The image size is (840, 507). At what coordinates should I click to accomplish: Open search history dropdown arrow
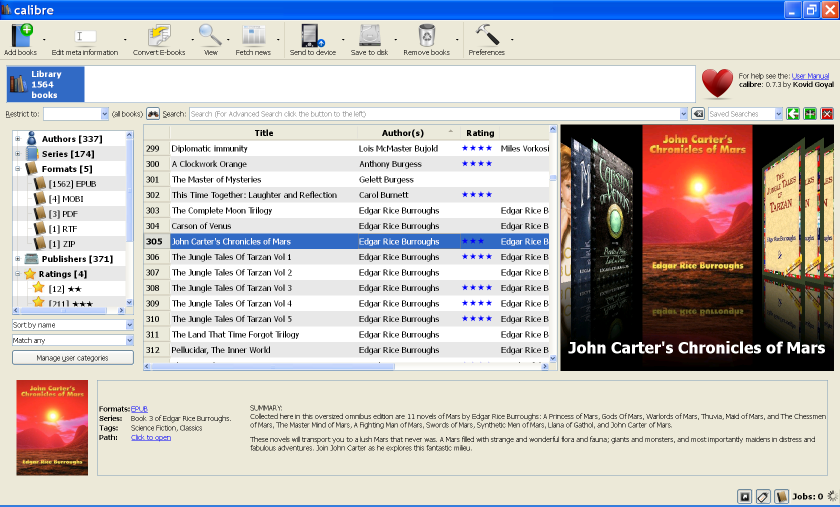point(684,114)
